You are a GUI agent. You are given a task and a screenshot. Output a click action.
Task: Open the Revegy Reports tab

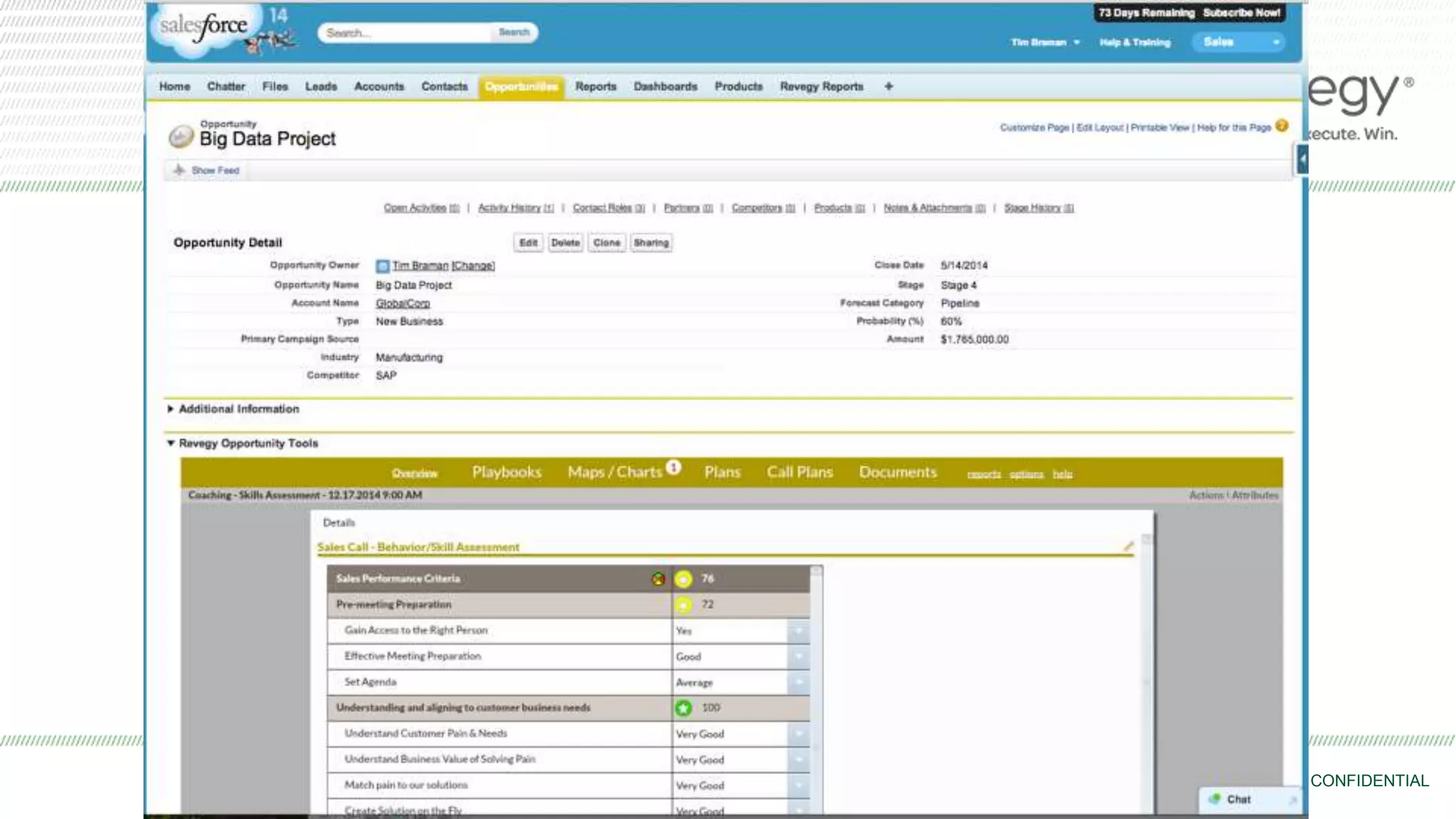pos(821,86)
